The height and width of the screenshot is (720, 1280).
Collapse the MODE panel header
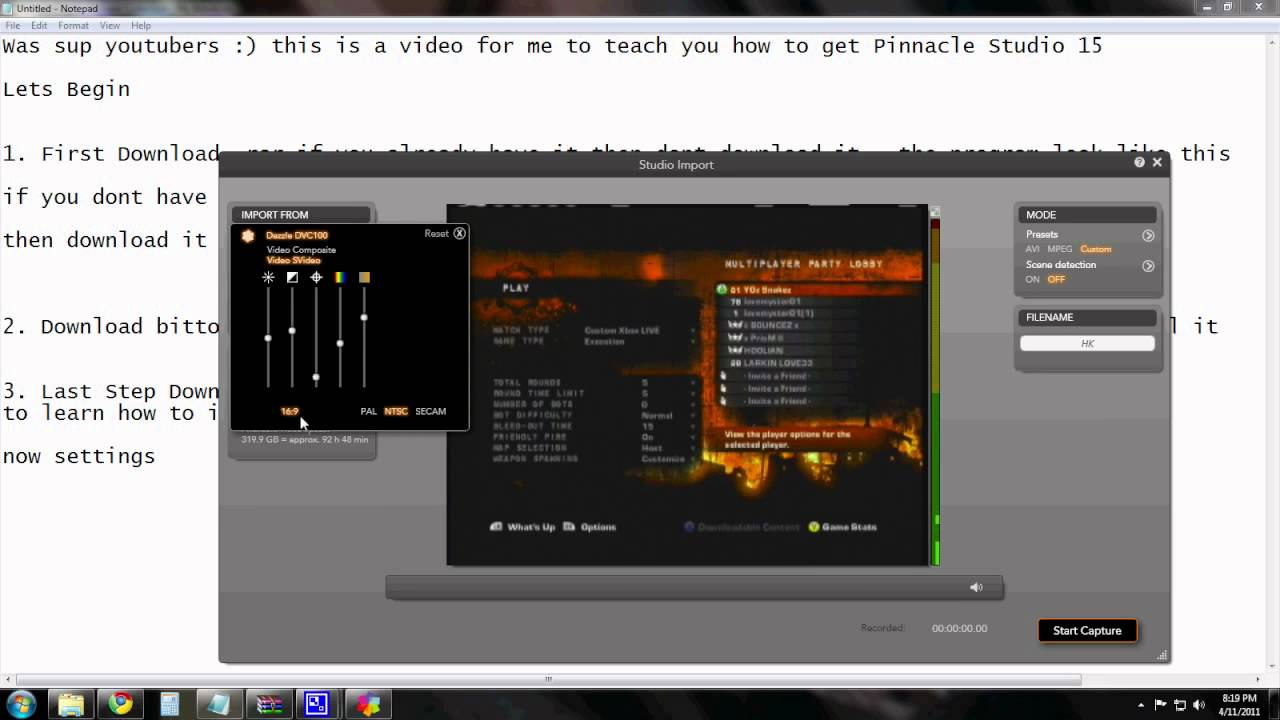coord(1087,214)
